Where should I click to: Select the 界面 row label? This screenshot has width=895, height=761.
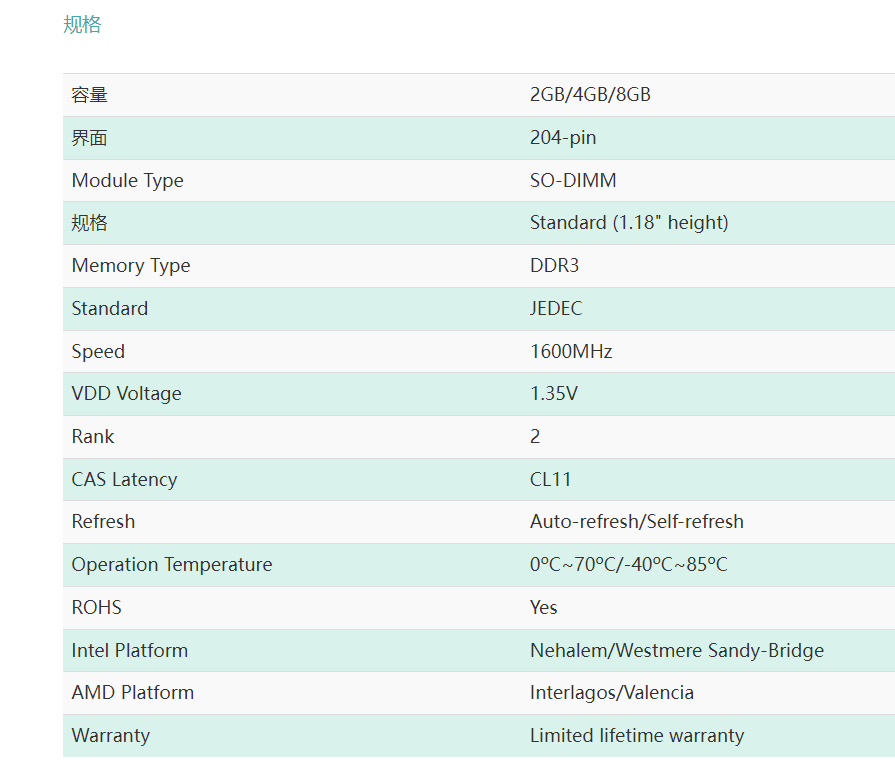coord(89,138)
